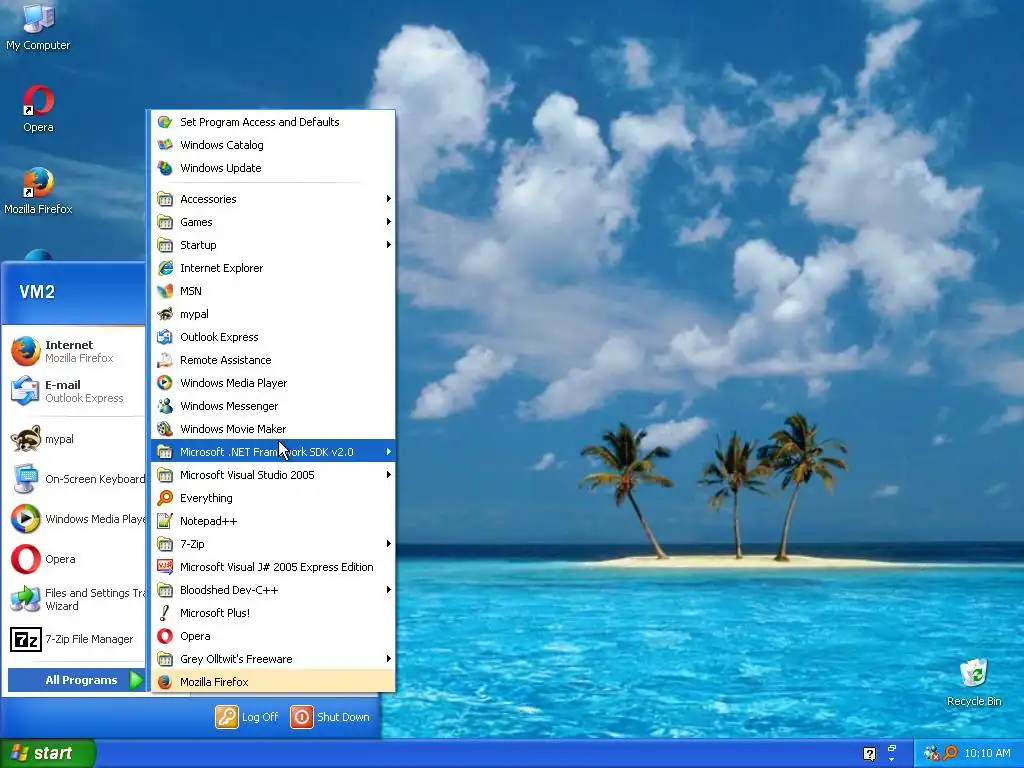Click the Log Off button
1024x768 pixels.
click(247, 716)
